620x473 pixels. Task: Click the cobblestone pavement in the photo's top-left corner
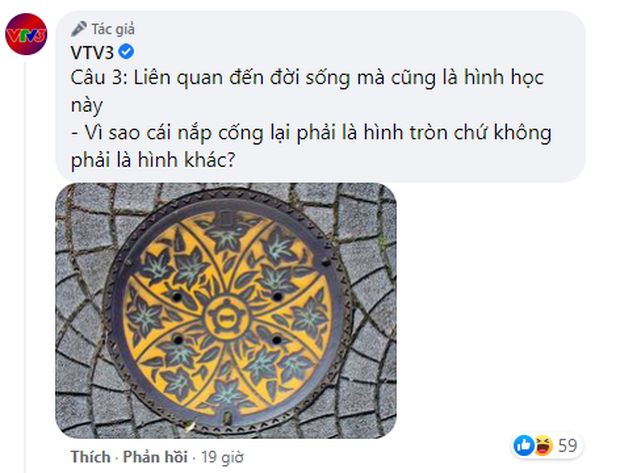pos(82,205)
